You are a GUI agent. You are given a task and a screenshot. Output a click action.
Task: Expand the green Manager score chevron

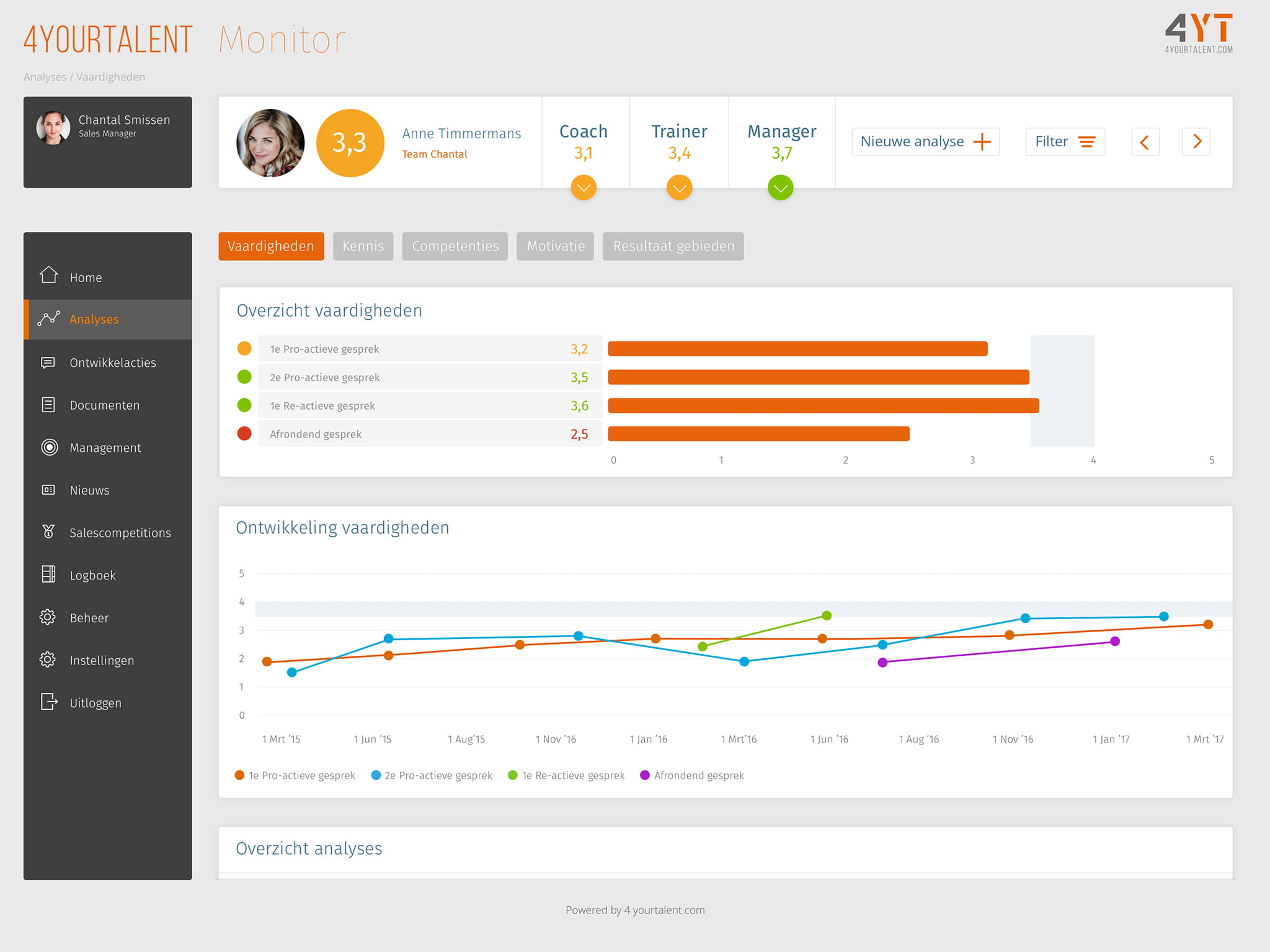(x=781, y=188)
